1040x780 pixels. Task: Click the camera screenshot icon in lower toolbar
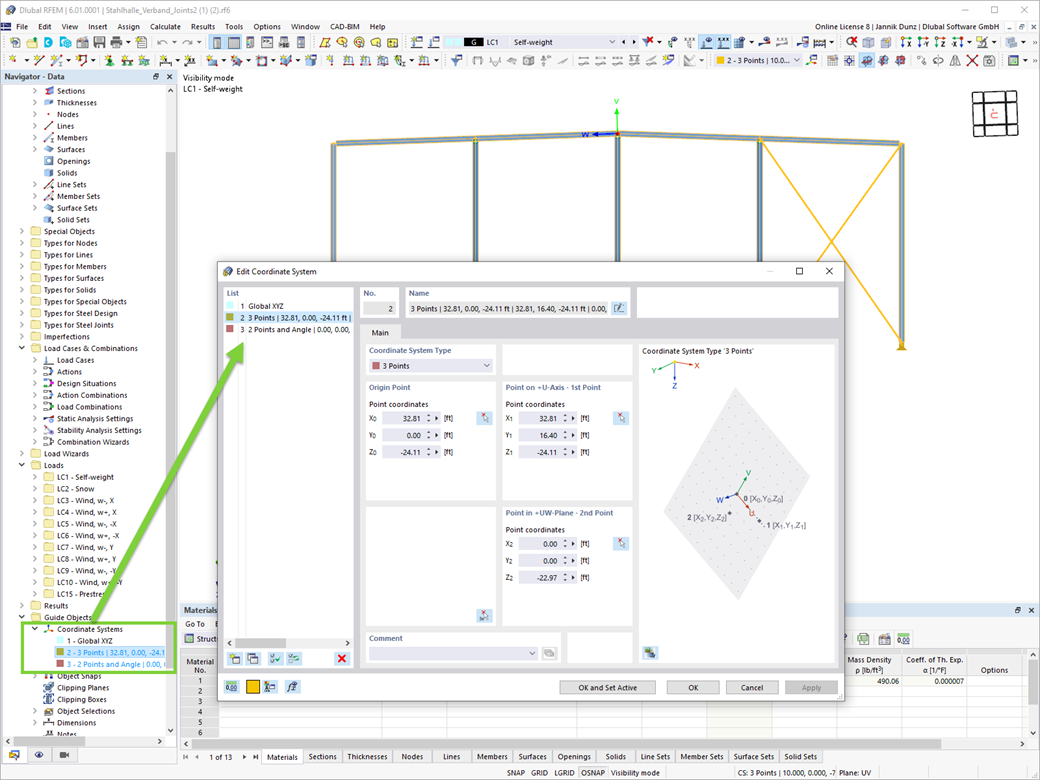point(989,60)
